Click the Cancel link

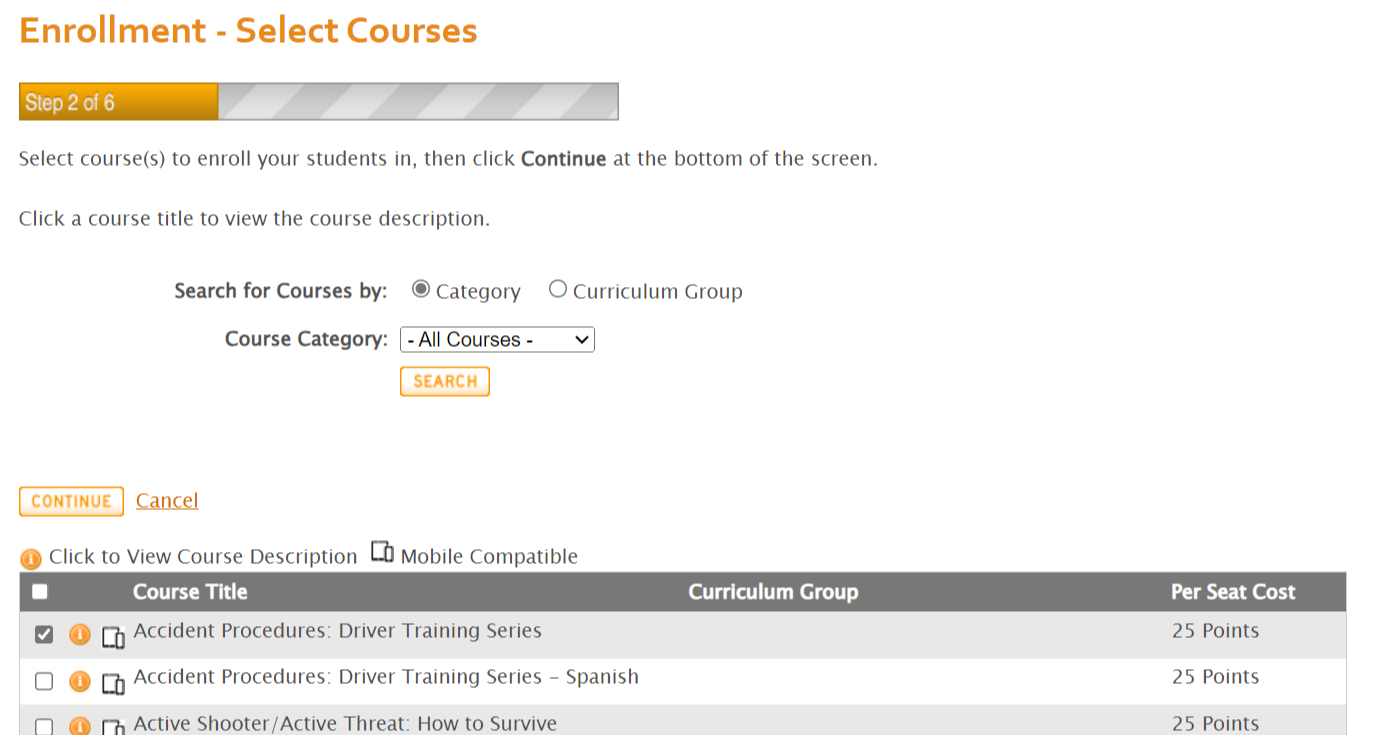pyautogui.click(x=167, y=501)
